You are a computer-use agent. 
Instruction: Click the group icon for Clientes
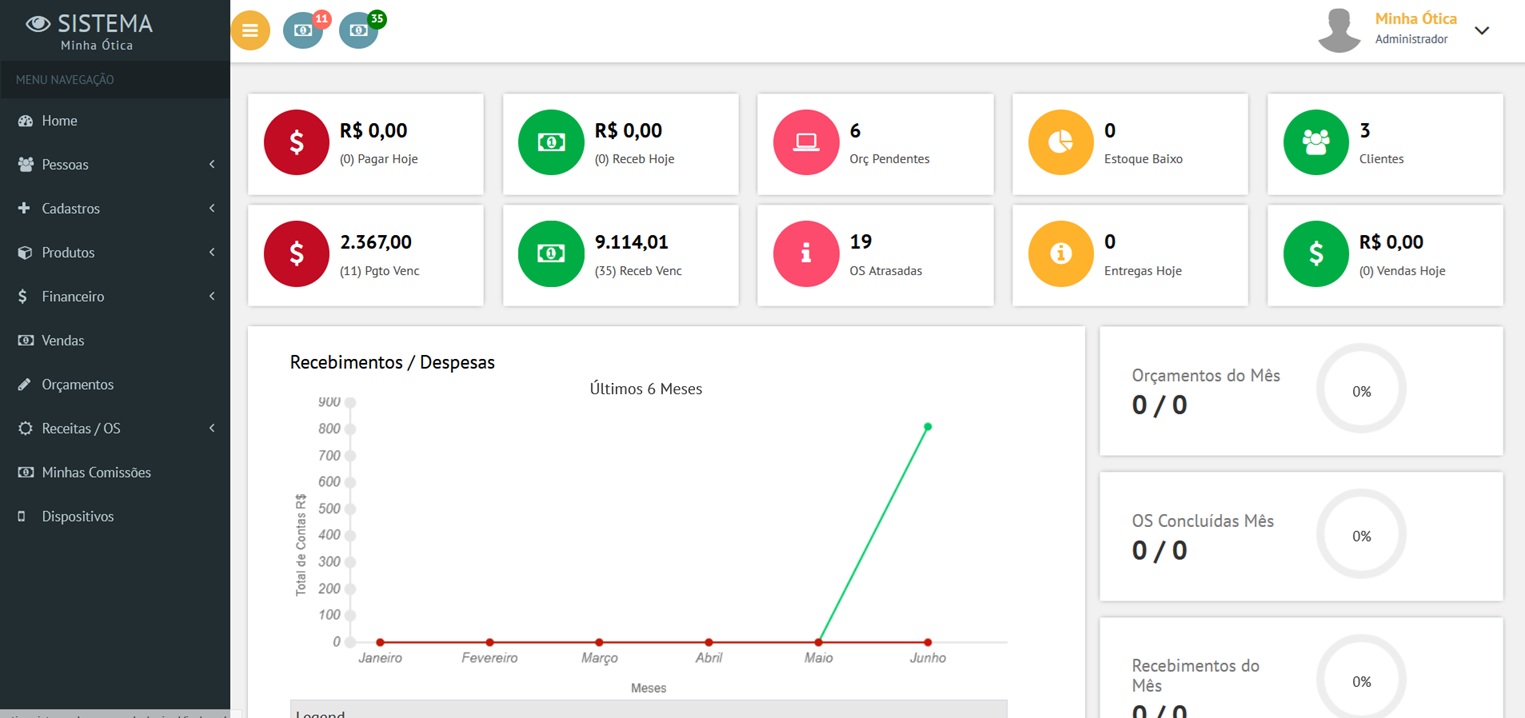click(1316, 142)
